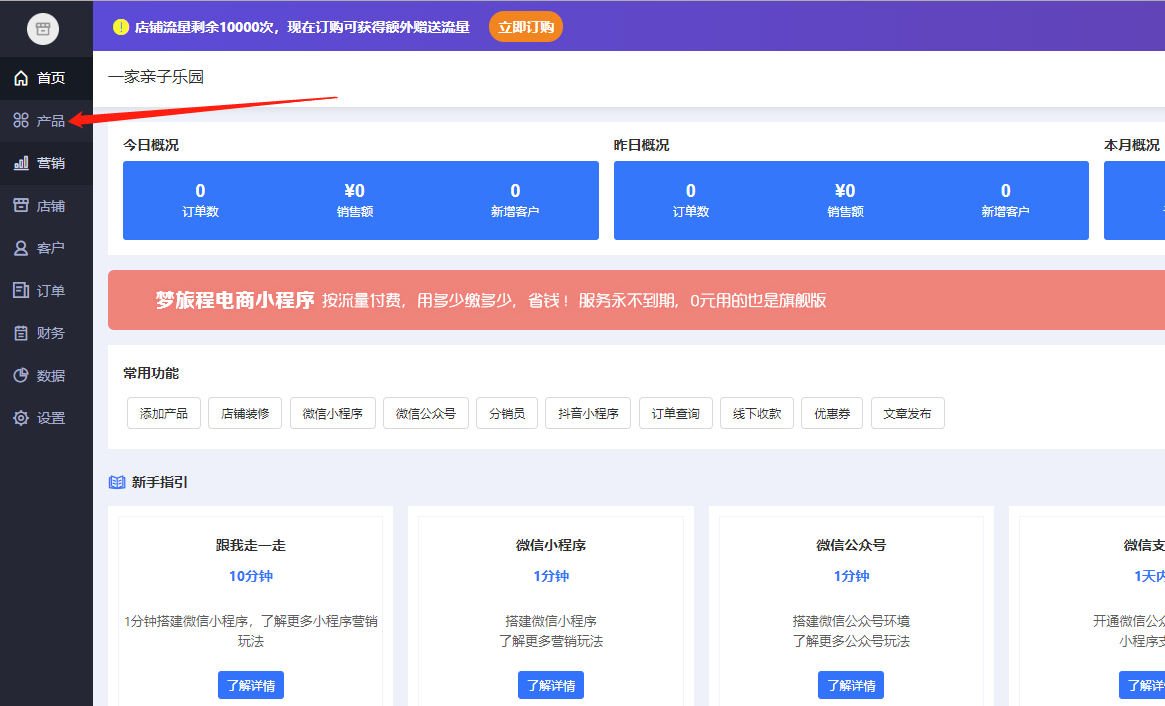Click 了解详情 under 微信公众号 card
Image resolution: width=1165 pixels, height=706 pixels.
[851, 685]
